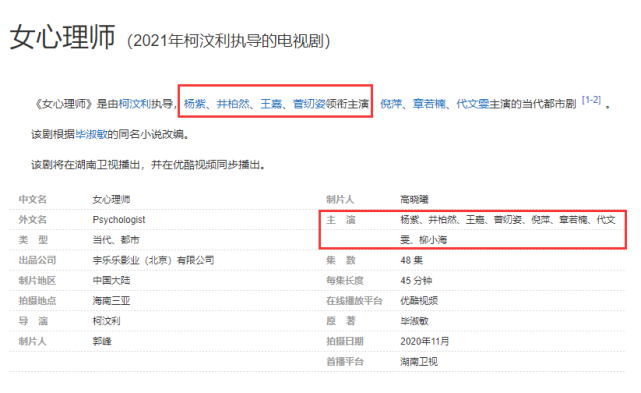
Task: Open the blue 章若楠 link
Action: (429, 104)
